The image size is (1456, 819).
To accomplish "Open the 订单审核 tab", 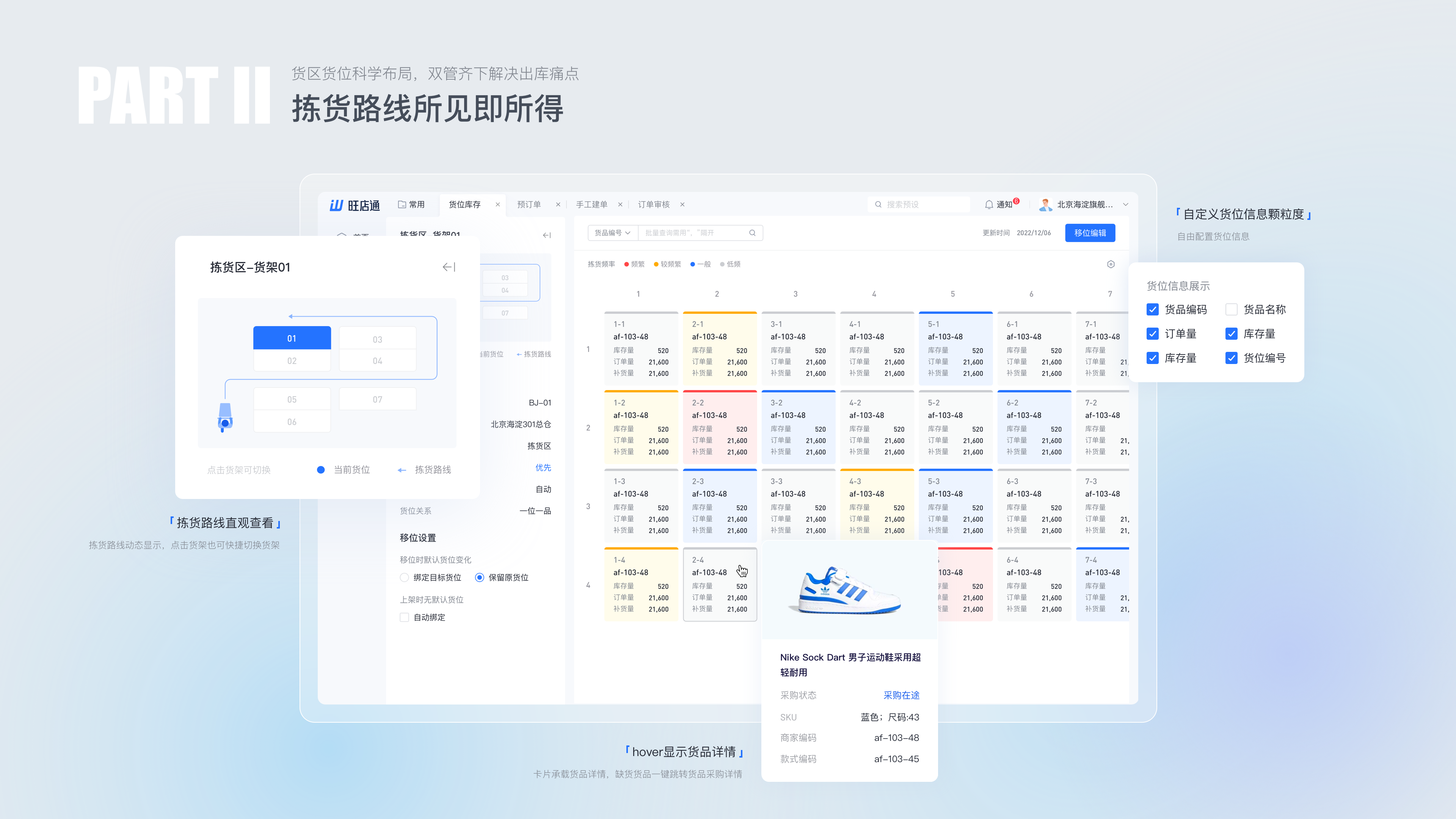I will tap(653, 205).
